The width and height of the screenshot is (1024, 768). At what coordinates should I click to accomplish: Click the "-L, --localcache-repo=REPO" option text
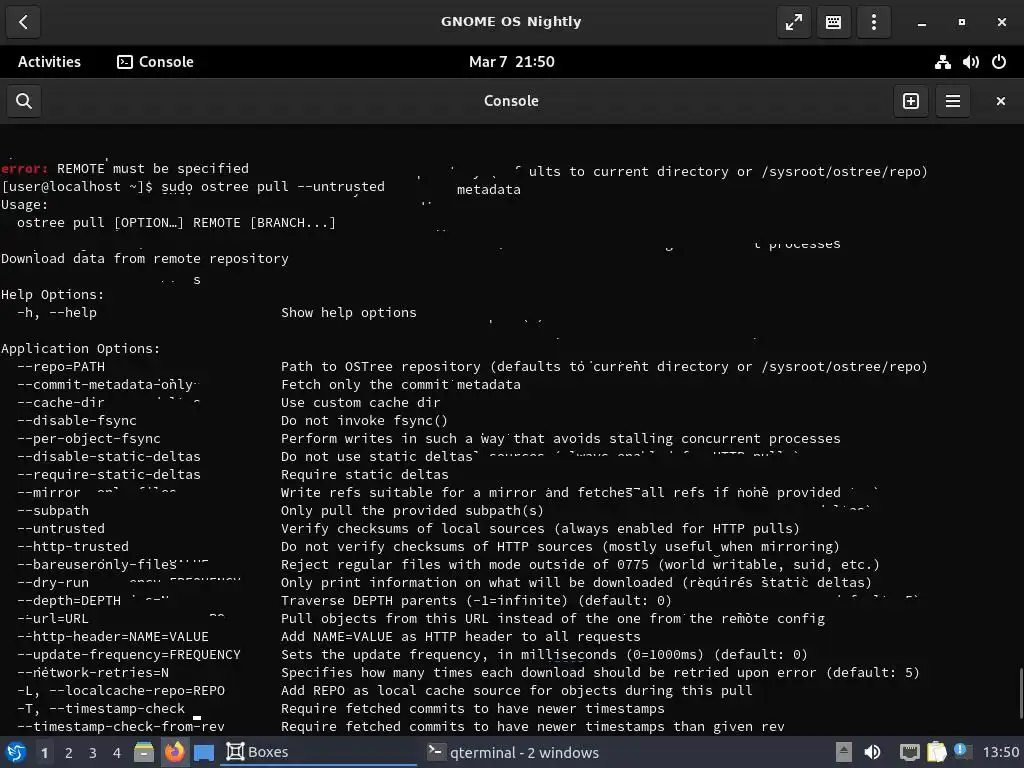121,690
